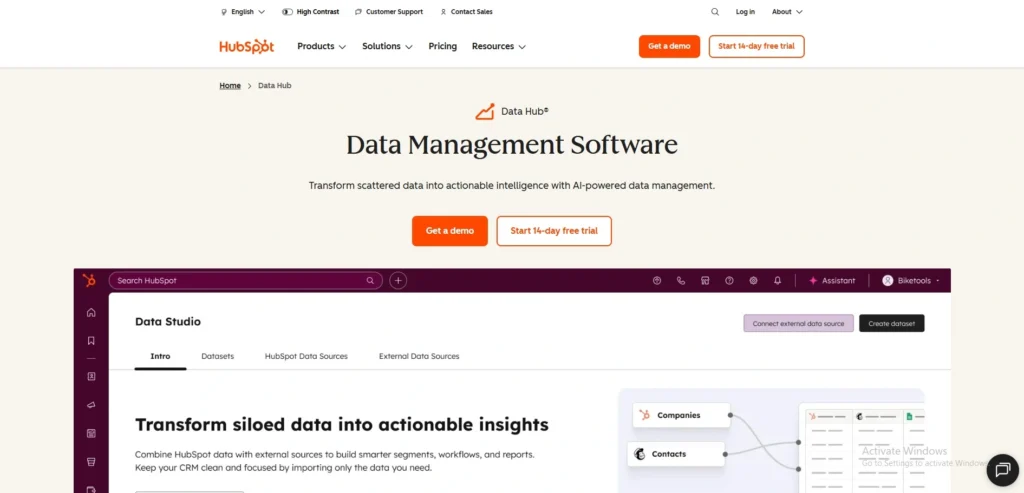
Task: Select the Companies source card
Action: [681, 415]
